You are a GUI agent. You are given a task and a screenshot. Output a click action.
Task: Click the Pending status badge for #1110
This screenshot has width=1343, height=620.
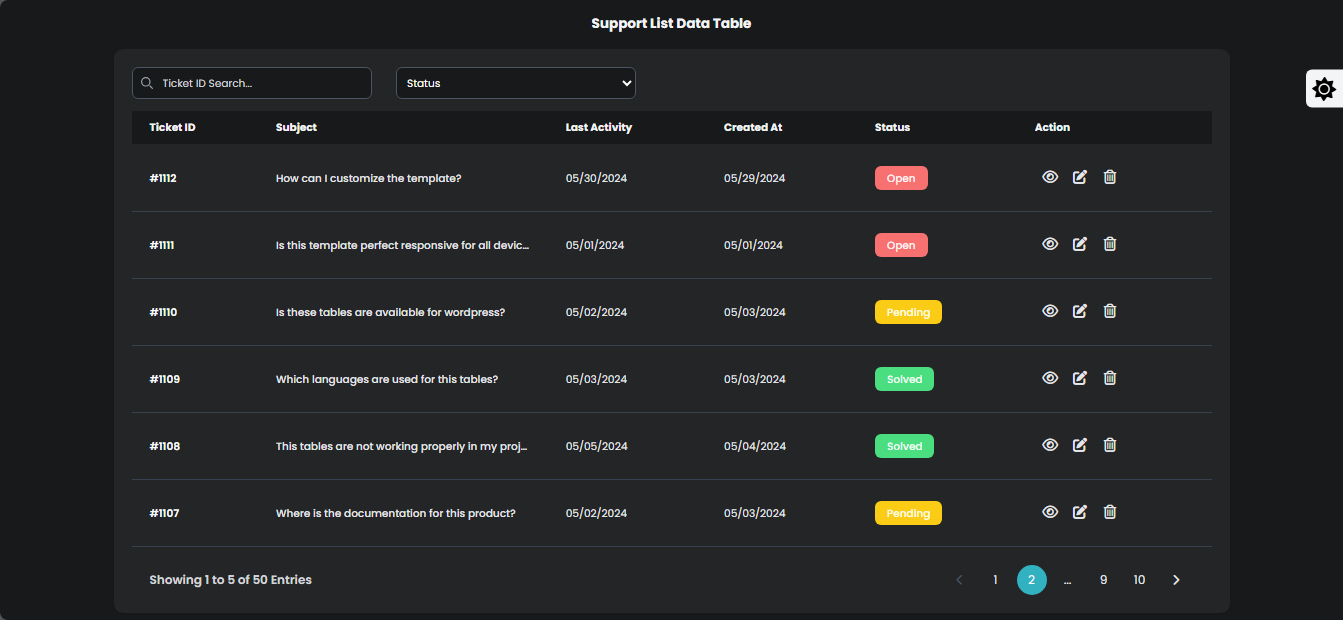click(907, 312)
